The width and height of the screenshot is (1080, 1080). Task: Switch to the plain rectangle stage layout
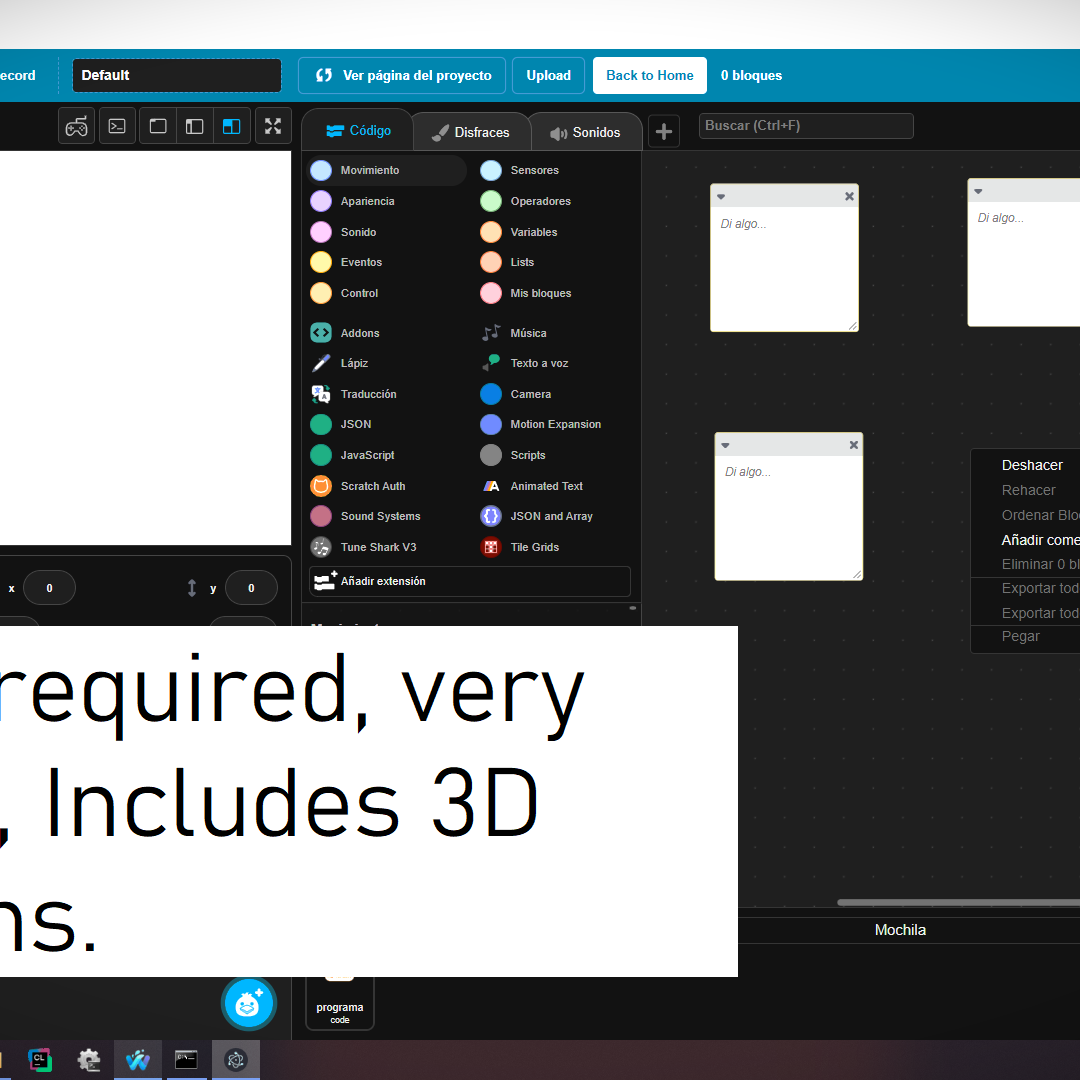click(158, 126)
